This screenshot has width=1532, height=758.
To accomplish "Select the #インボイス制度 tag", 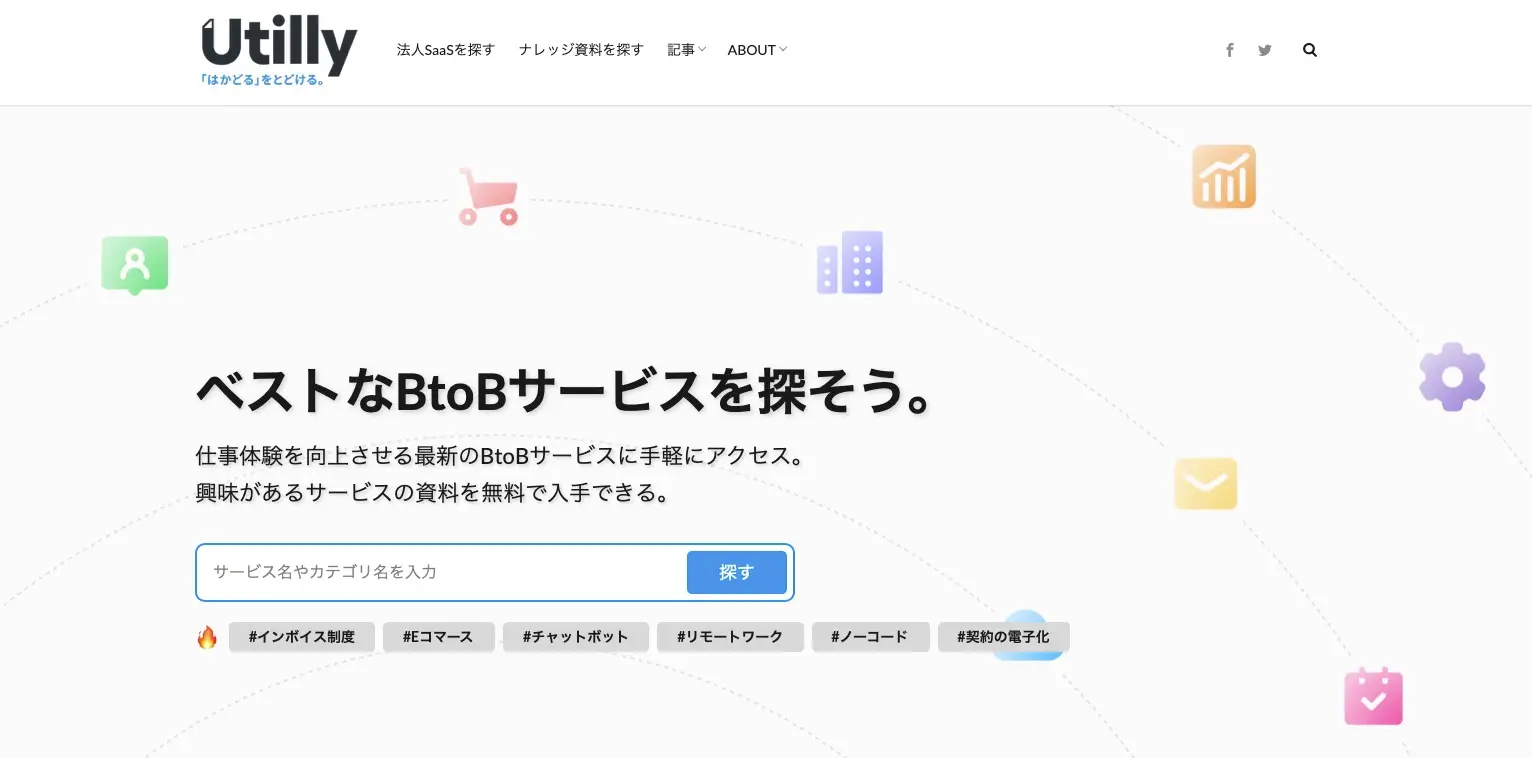I will pyautogui.click(x=302, y=637).
